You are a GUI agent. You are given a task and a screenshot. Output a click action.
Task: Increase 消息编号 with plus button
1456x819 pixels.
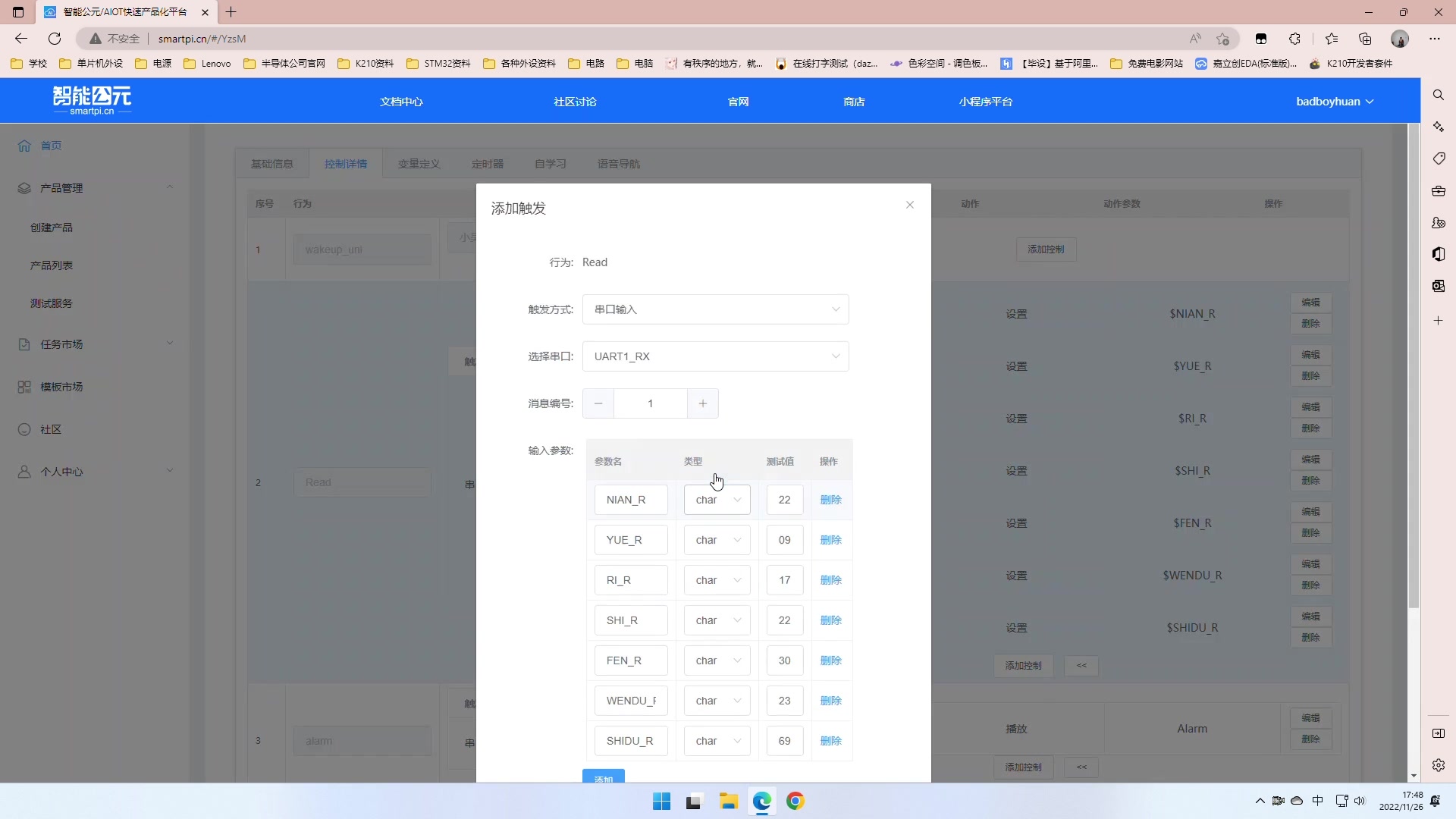(x=703, y=403)
